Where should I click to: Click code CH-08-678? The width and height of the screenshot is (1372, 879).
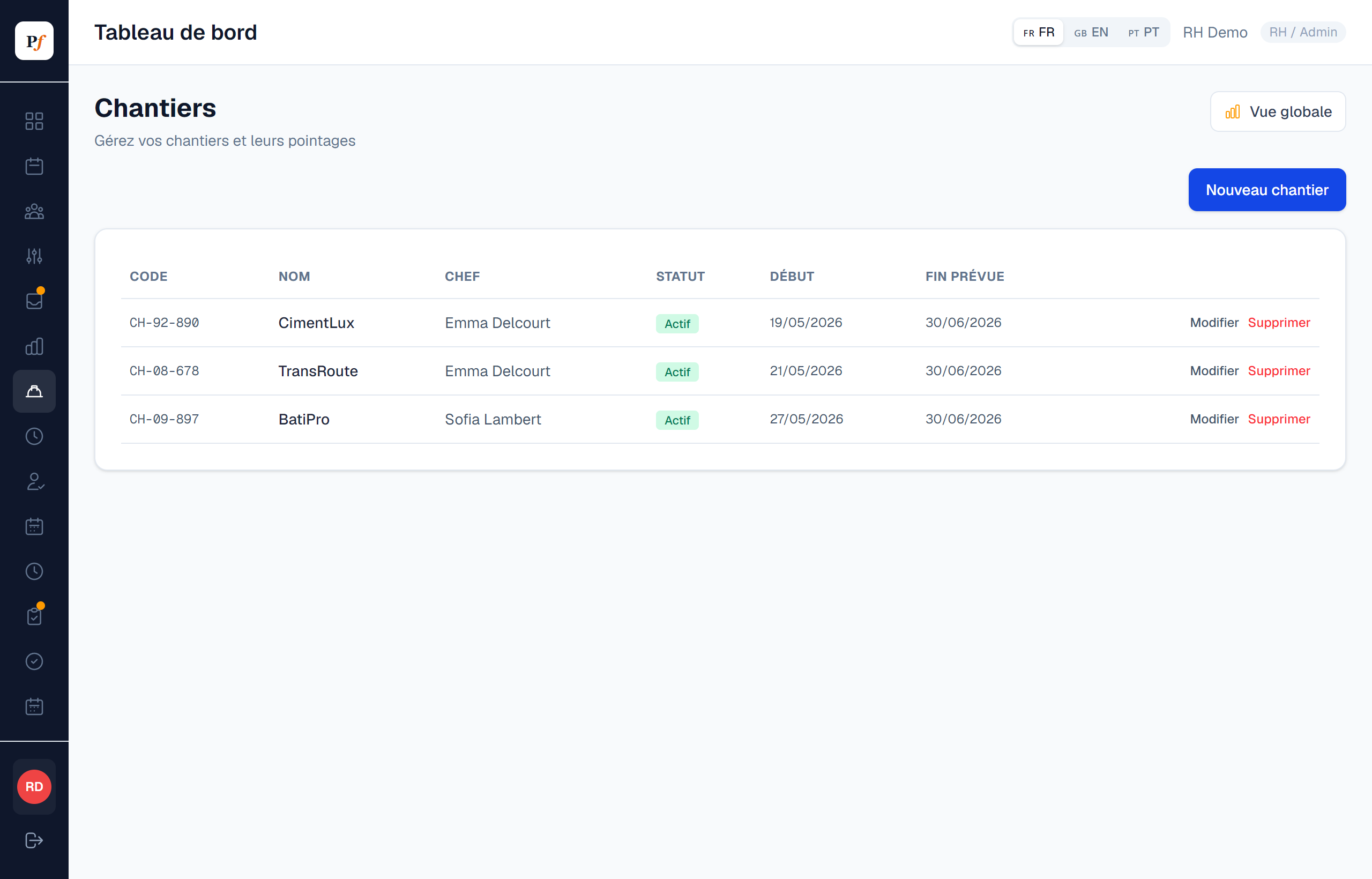tap(165, 370)
